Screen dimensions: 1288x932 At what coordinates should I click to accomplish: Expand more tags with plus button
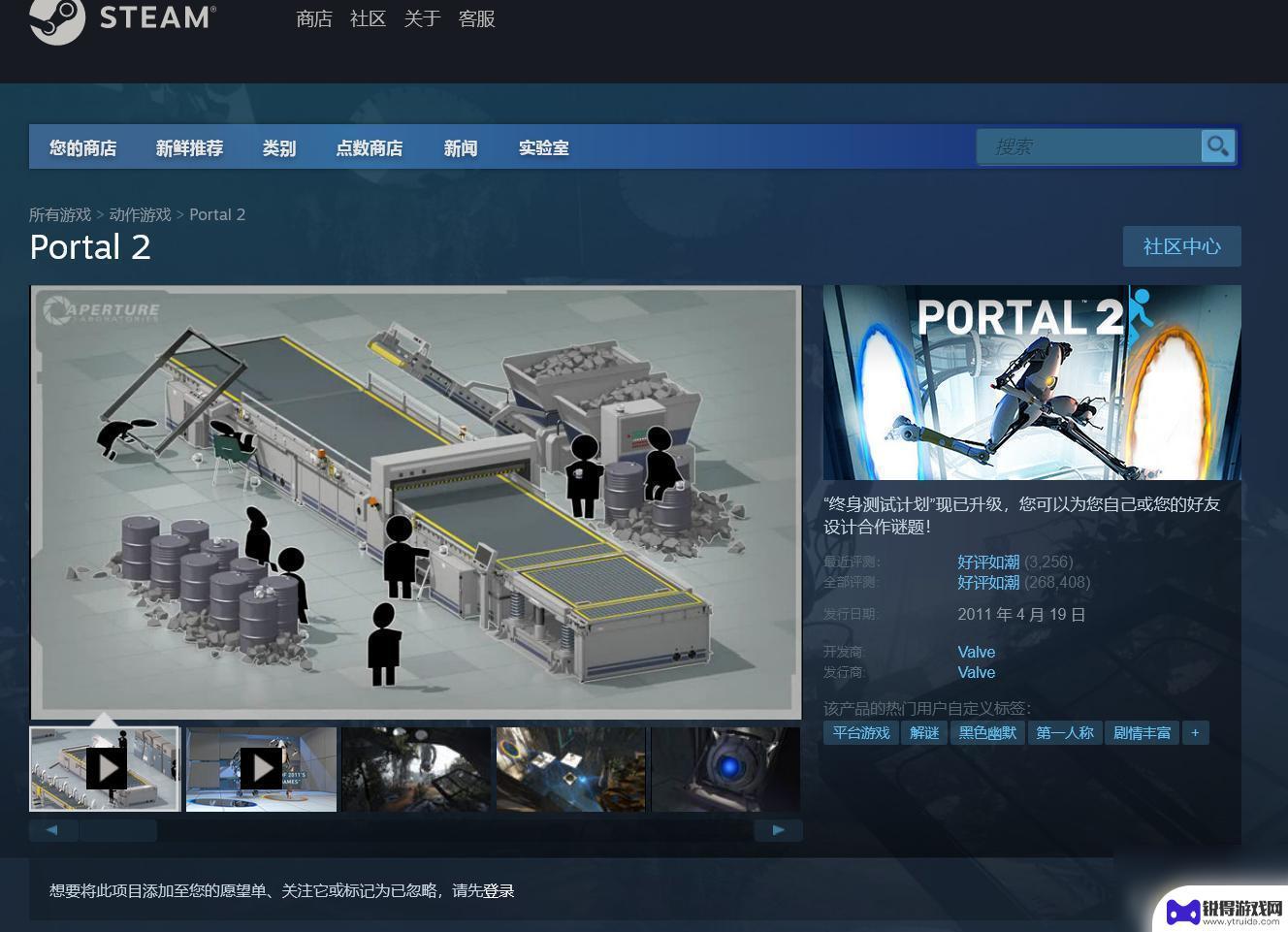pos(1195,733)
